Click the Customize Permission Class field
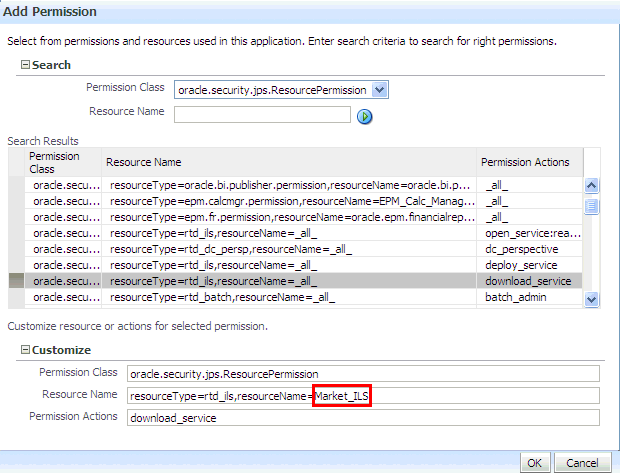This screenshot has width=620, height=475. (x=362, y=374)
